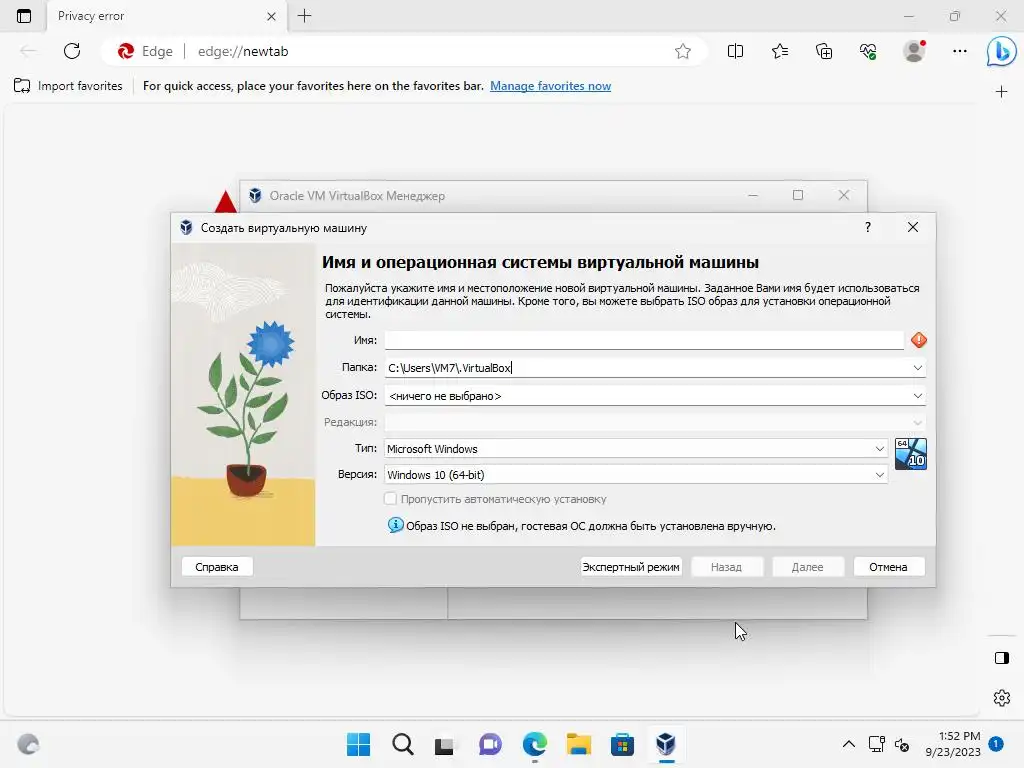Click the Справка help button

[x=217, y=567]
